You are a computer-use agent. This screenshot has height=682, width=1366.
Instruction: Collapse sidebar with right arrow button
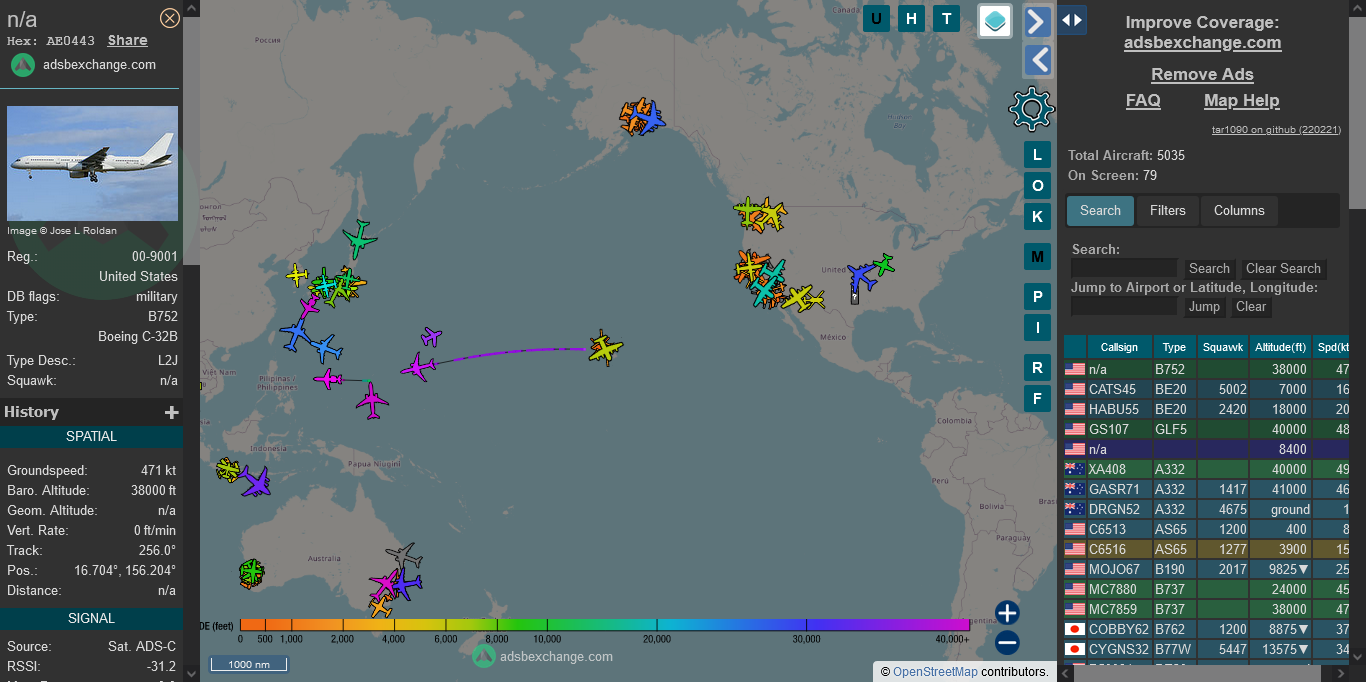pyautogui.click(x=1038, y=21)
